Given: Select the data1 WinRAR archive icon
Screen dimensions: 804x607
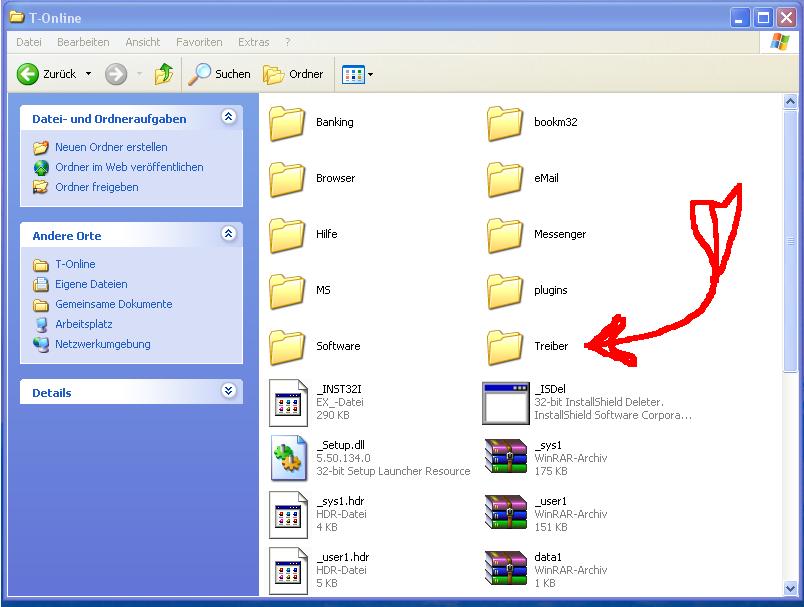Looking at the screenshot, I should 506,569.
